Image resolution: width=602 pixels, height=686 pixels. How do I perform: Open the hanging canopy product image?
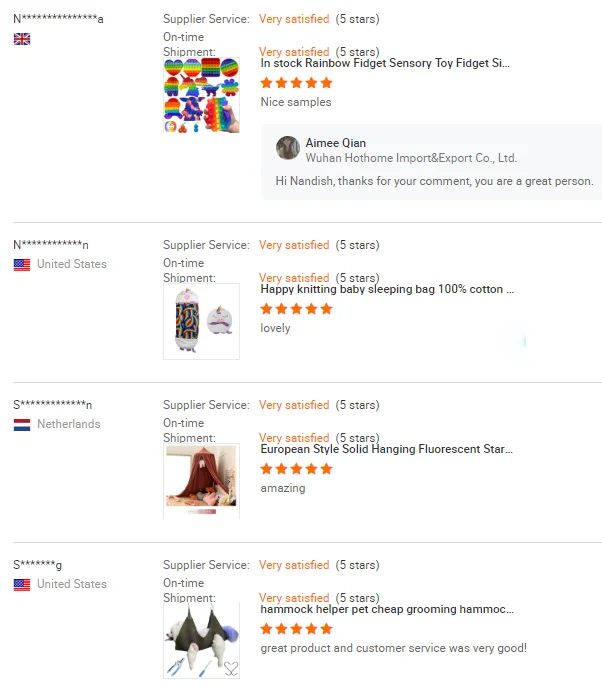coord(201,481)
